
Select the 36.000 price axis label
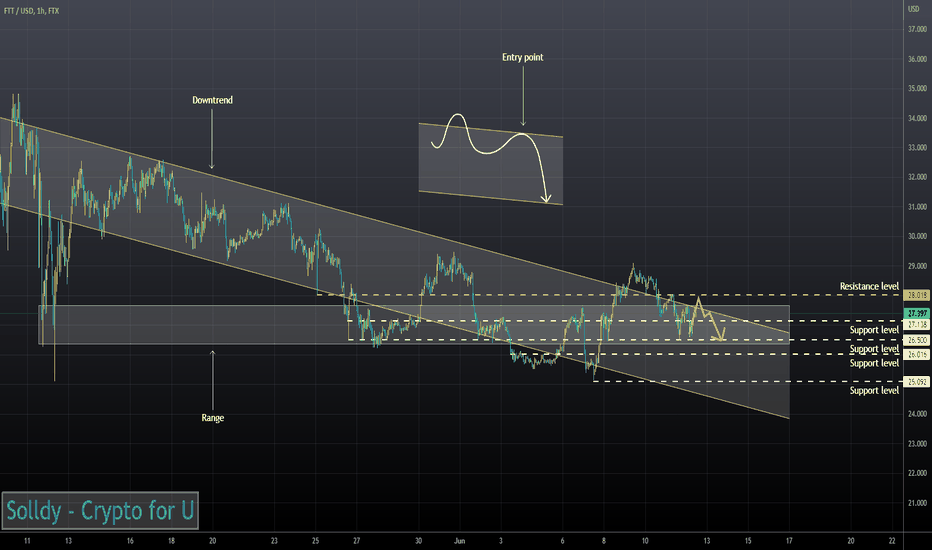(917, 59)
